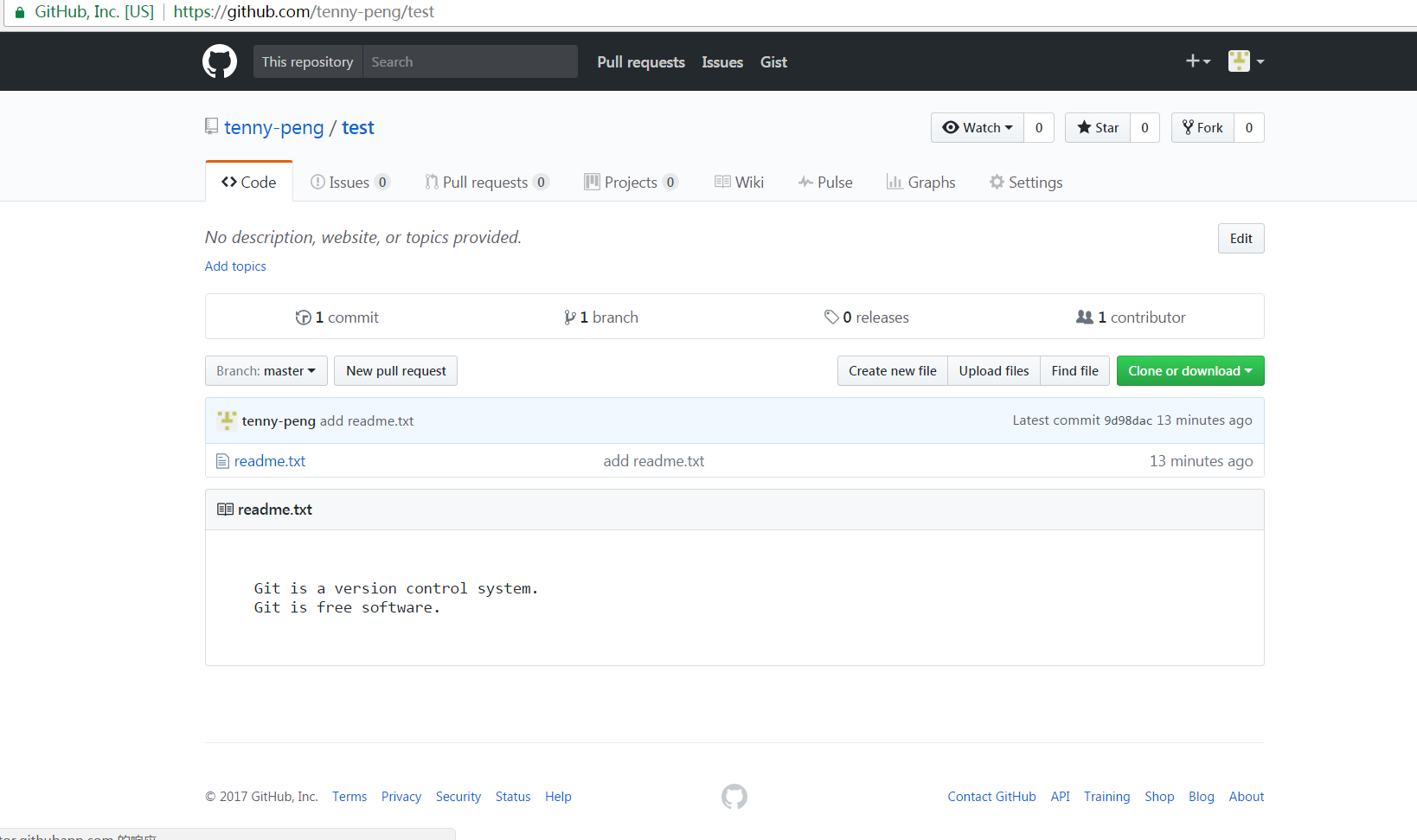Image resolution: width=1417 pixels, height=840 pixels.
Task: Open the Shop footer link
Action: (1159, 797)
